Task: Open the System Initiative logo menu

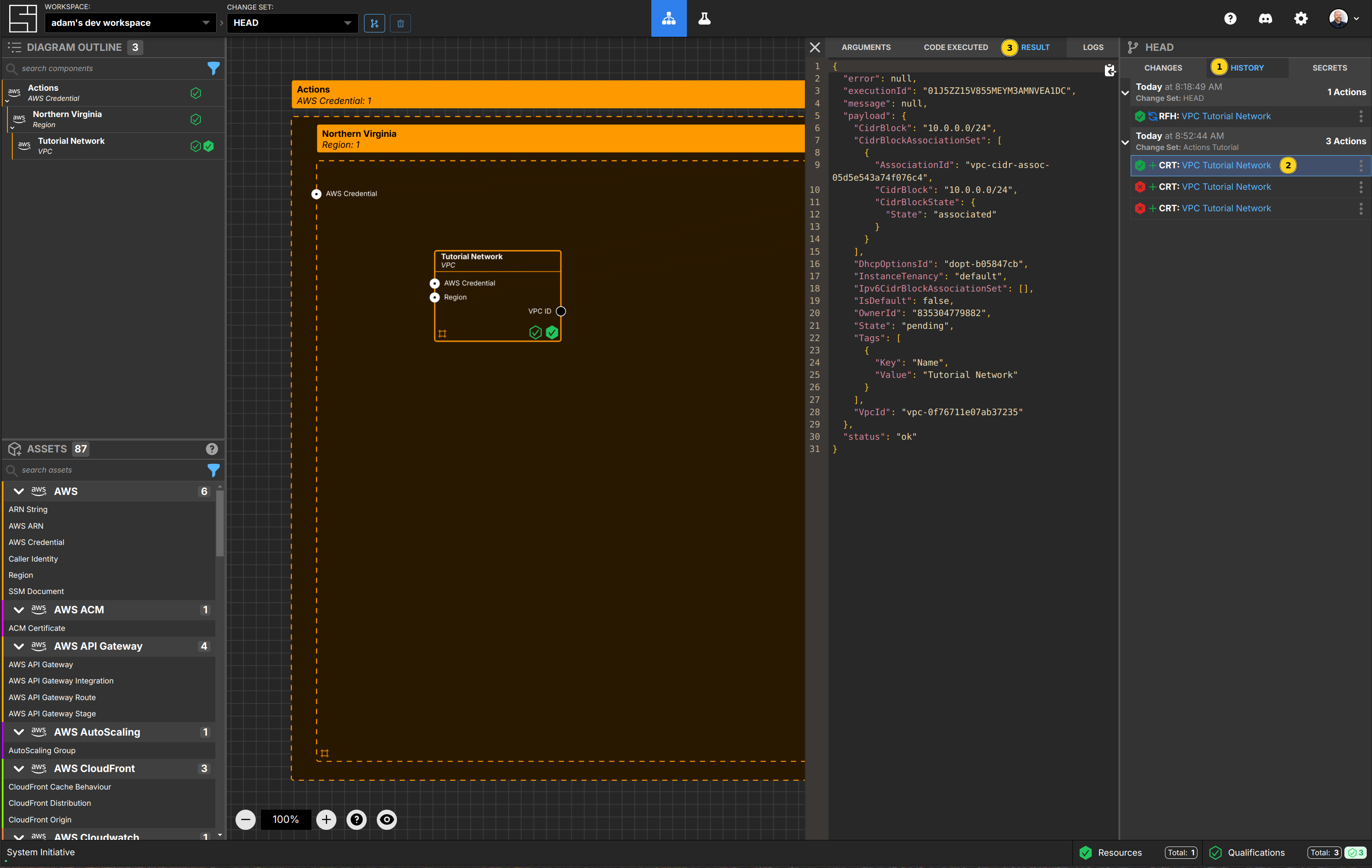Action: point(23,18)
